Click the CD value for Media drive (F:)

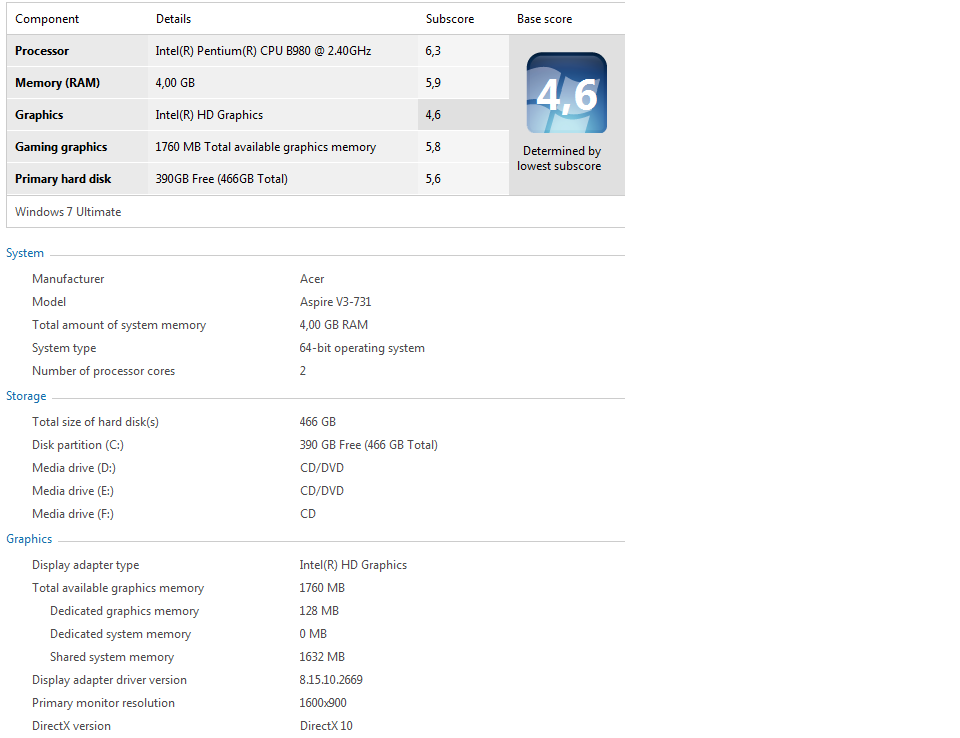pos(308,514)
